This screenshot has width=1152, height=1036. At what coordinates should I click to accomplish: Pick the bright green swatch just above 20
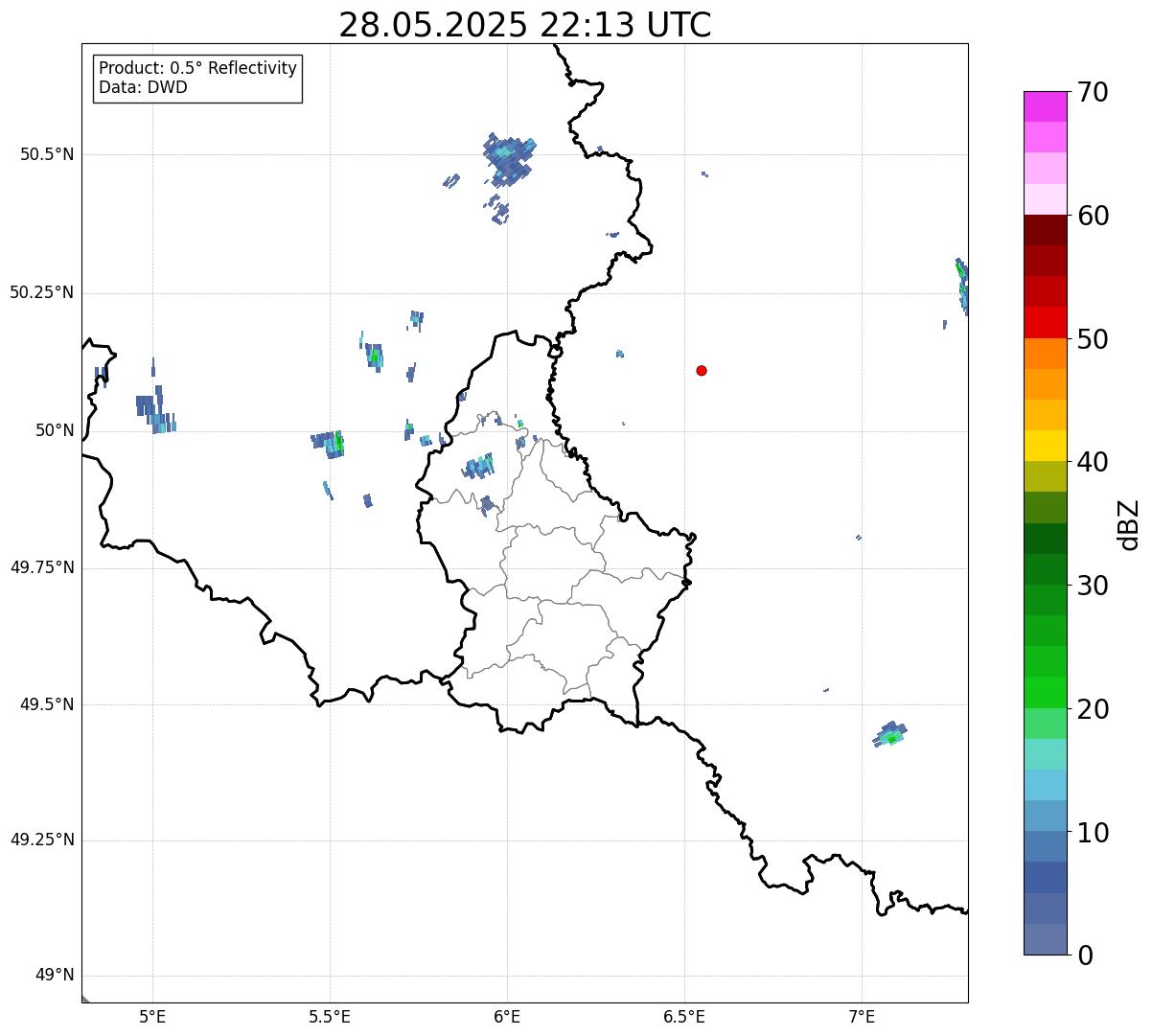pos(1045,693)
